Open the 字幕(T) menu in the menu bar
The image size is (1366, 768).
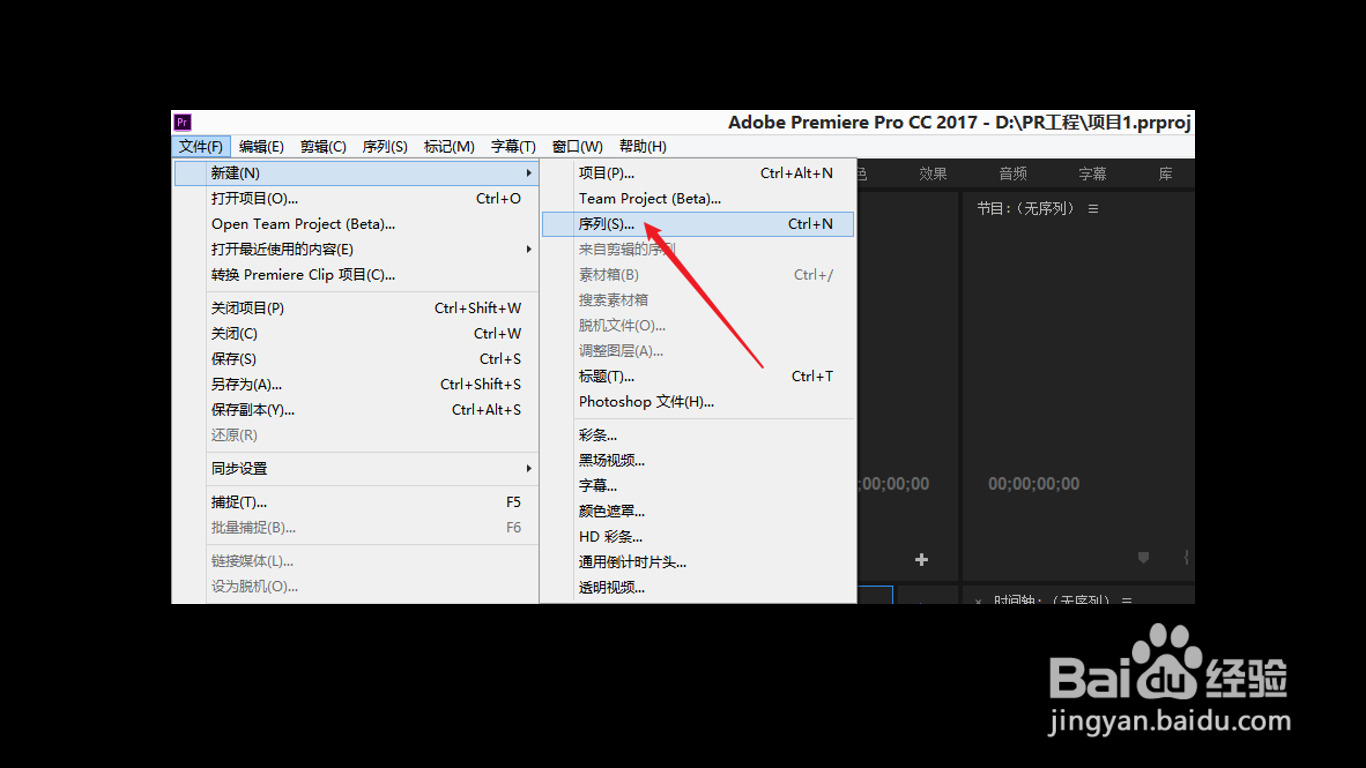[513, 147]
